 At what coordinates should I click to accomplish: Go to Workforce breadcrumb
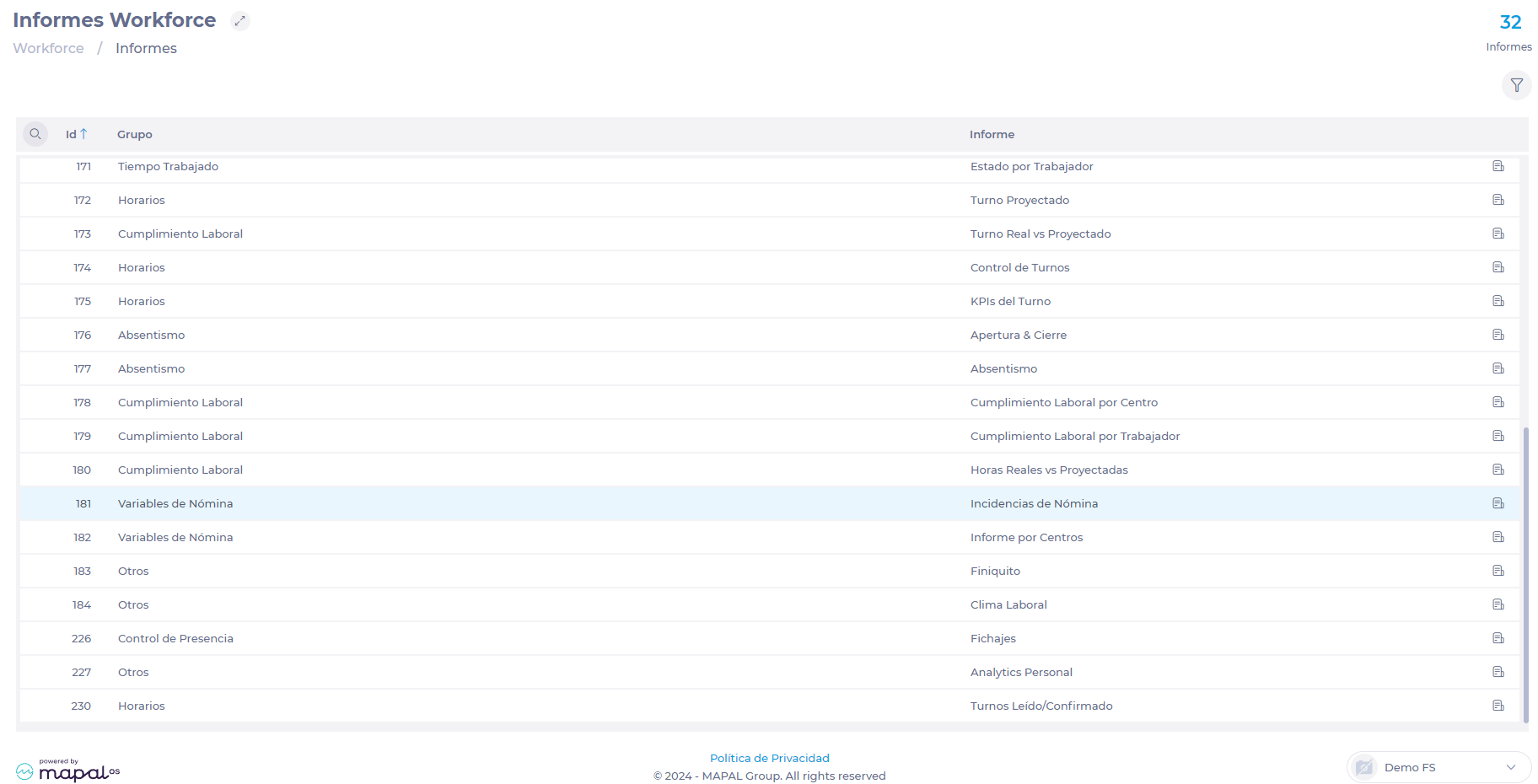[48, 48]
